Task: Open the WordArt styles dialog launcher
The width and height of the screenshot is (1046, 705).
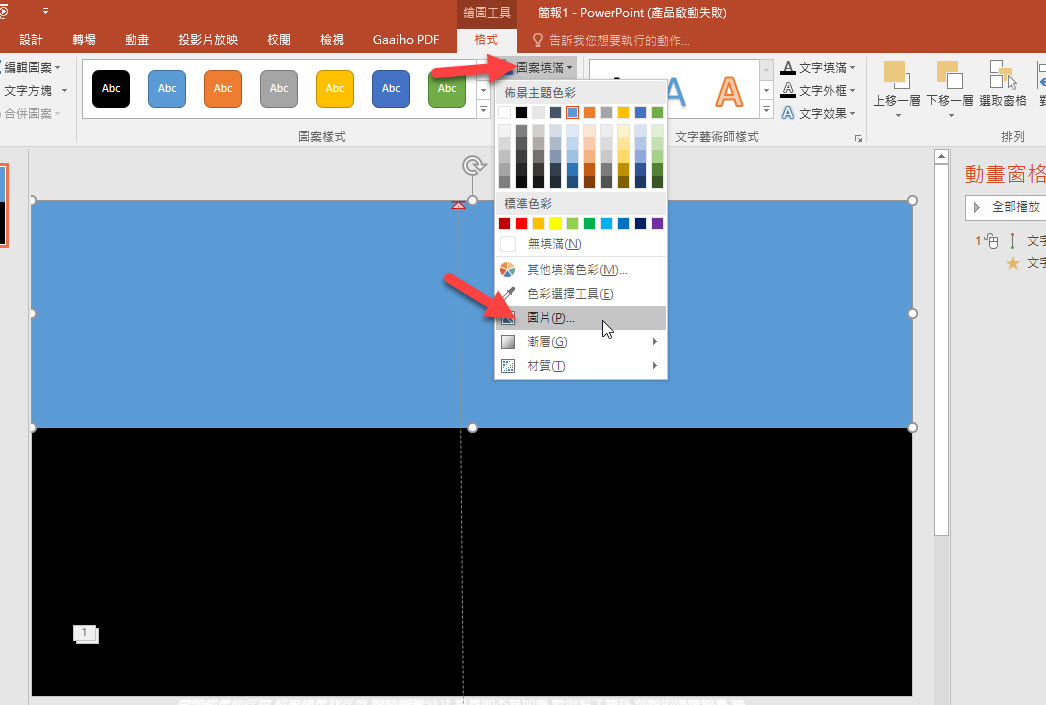Action: click(858, 138)
